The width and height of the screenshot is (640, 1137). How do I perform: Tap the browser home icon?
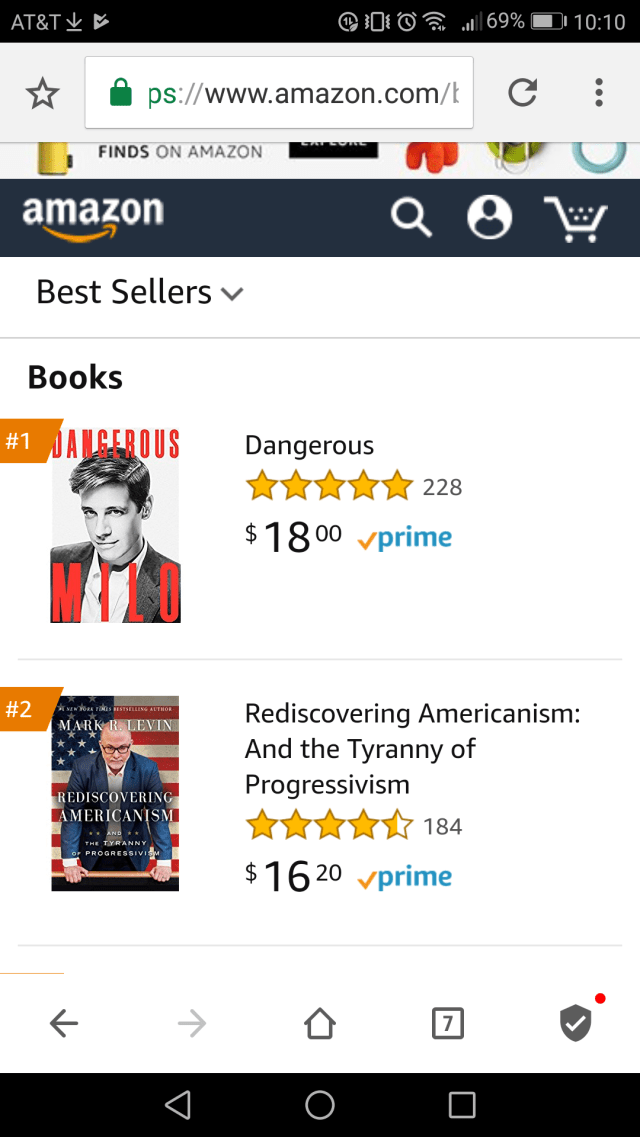point(320,1022)
